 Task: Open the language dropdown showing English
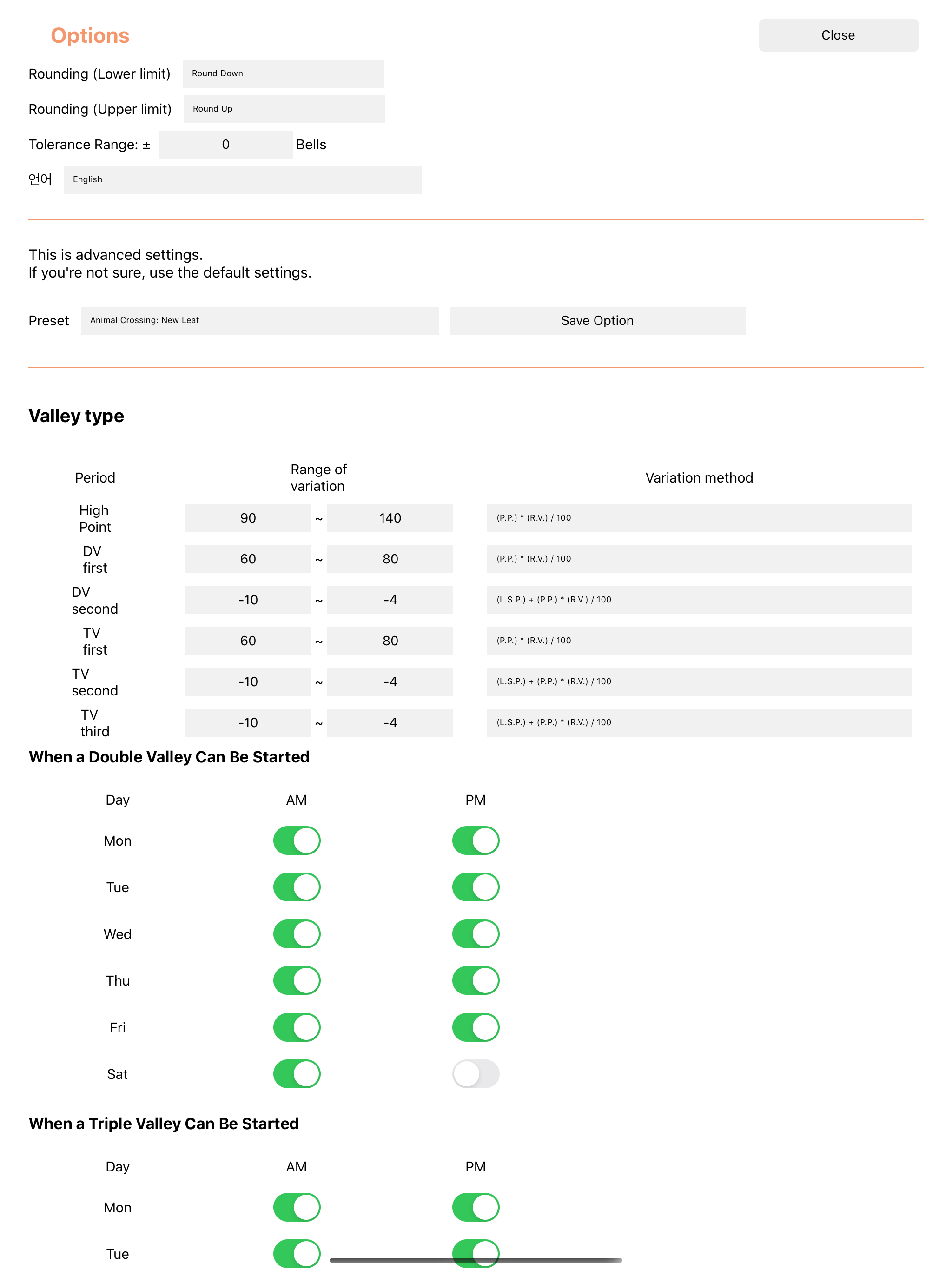[242, 179]
